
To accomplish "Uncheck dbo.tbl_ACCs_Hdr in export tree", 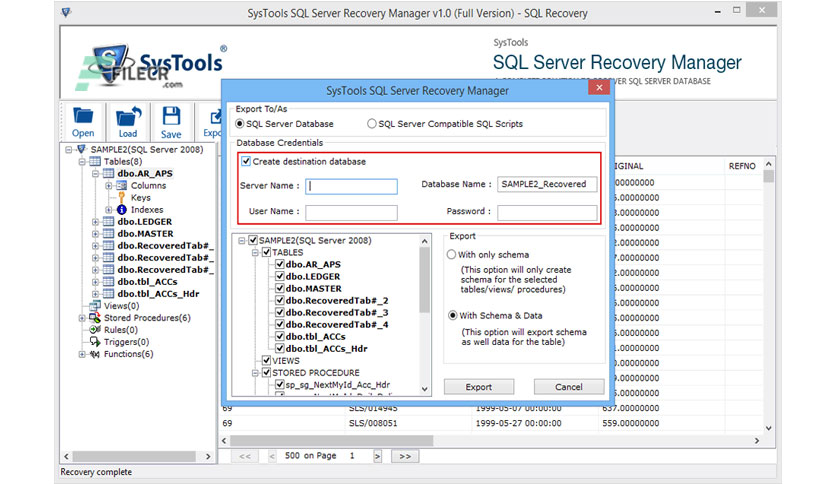I will click(279, 349).
